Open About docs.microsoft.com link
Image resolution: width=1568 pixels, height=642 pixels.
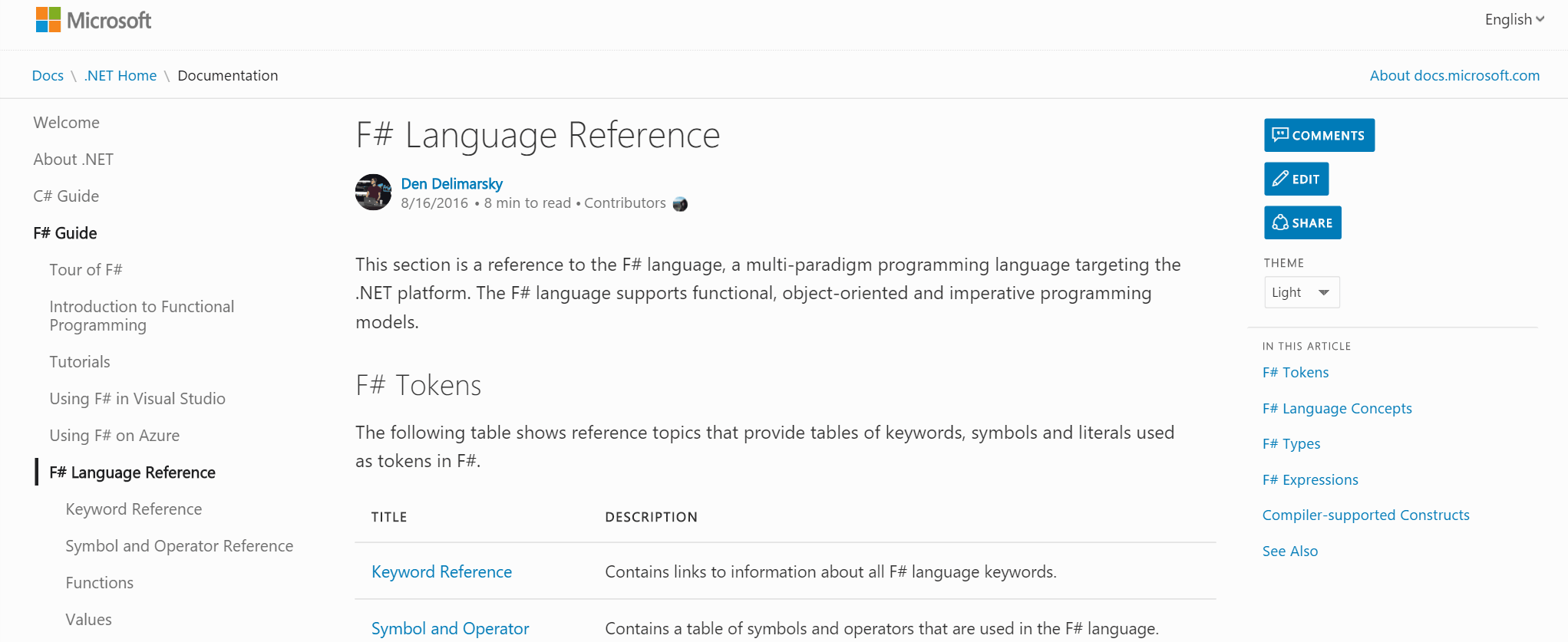[x=1454, y=75]
